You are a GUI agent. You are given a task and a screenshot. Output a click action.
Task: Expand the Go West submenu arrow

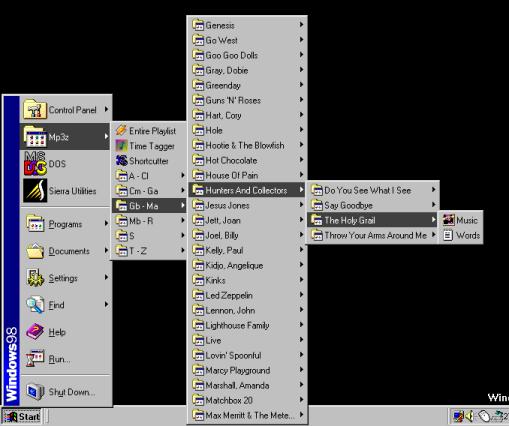pyautogui.click(x=301, y=40)
